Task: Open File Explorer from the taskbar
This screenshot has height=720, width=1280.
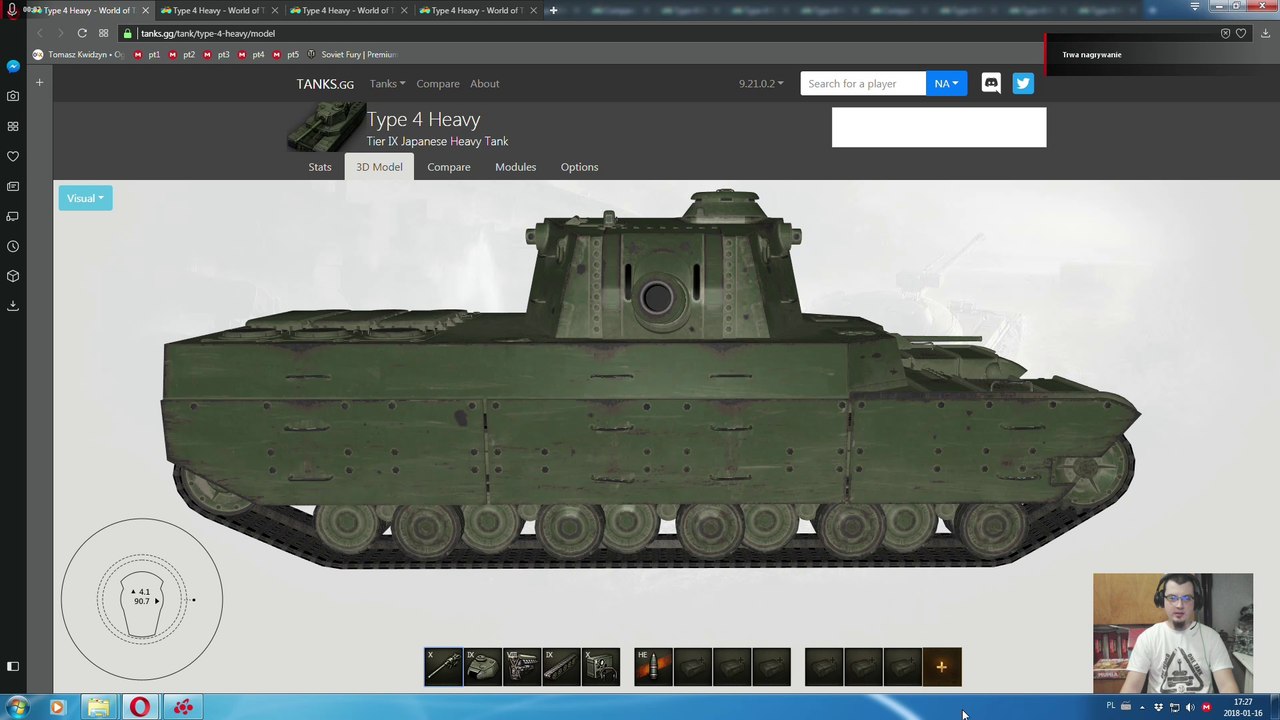Action: [98, 708]
